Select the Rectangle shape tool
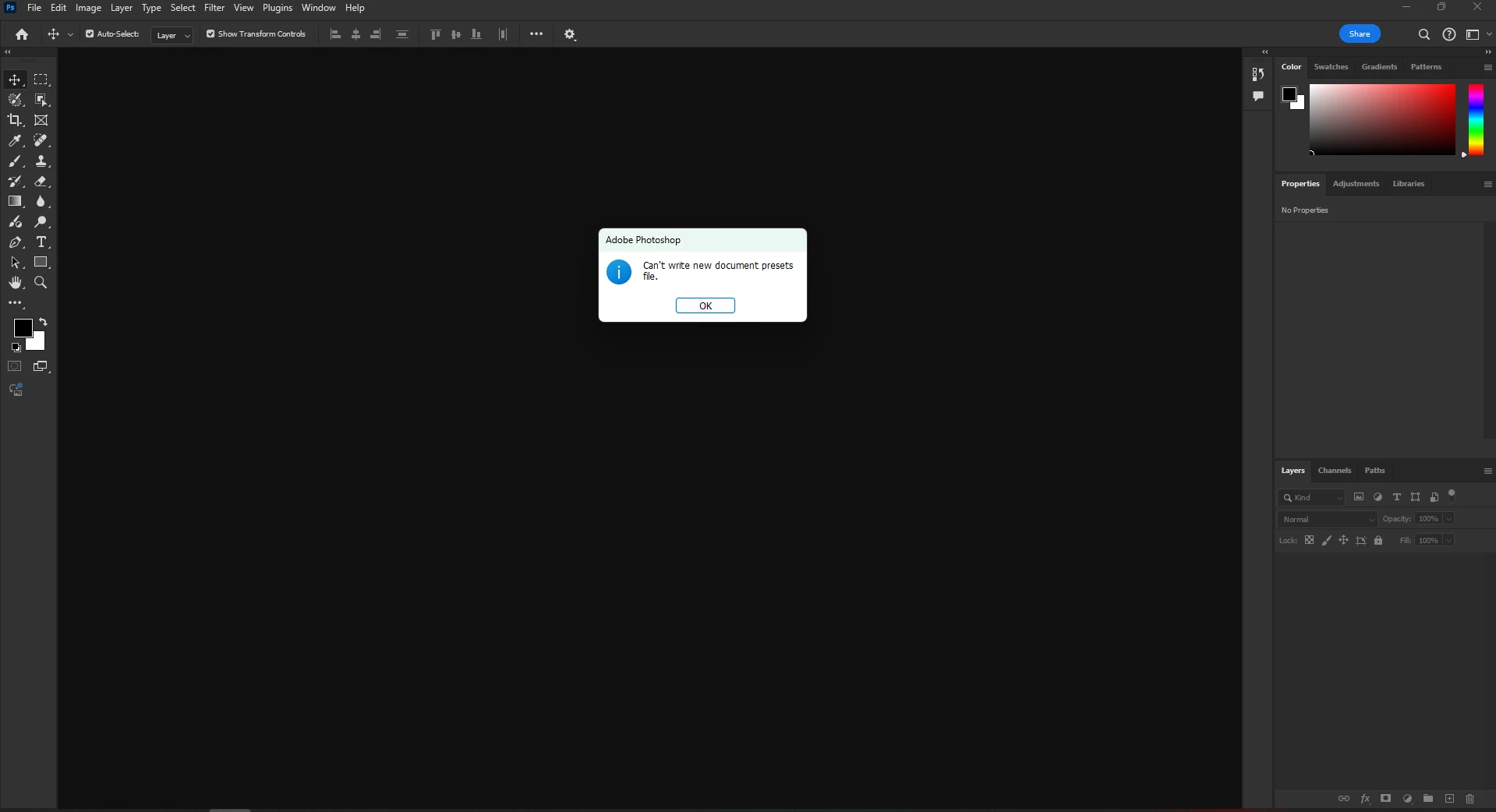Viewport: 1496px width, 812px height. click(41, 263)
